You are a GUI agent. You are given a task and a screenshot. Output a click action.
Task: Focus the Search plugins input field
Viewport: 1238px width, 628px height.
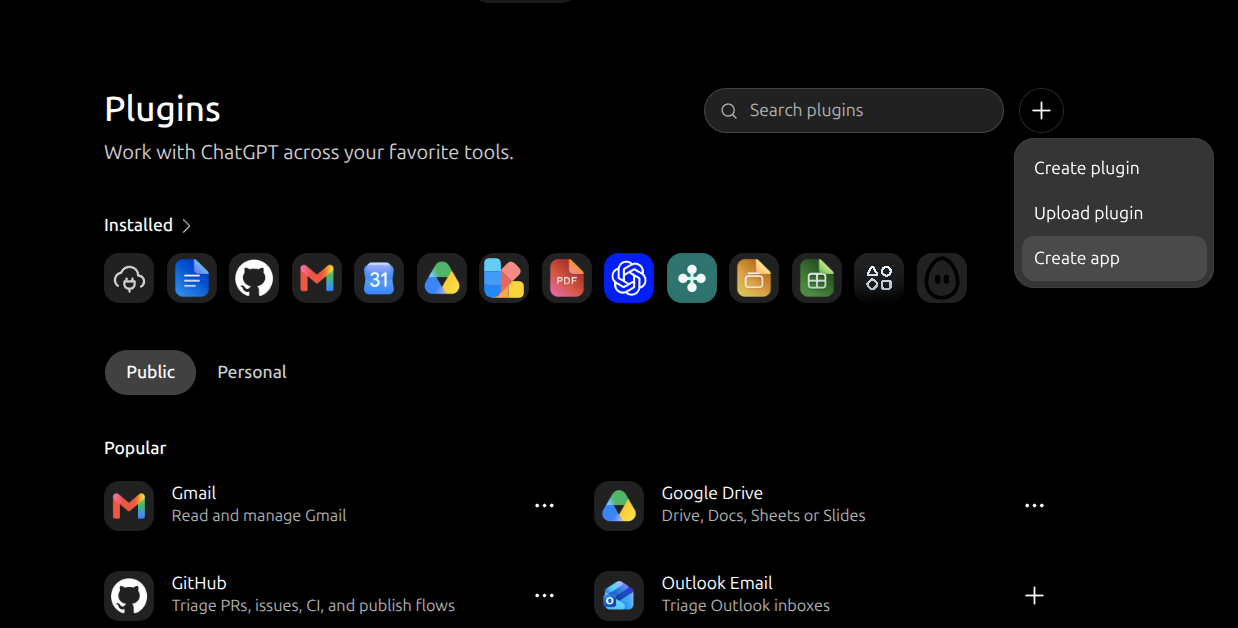pyautogui.click(x=853, y=110)
